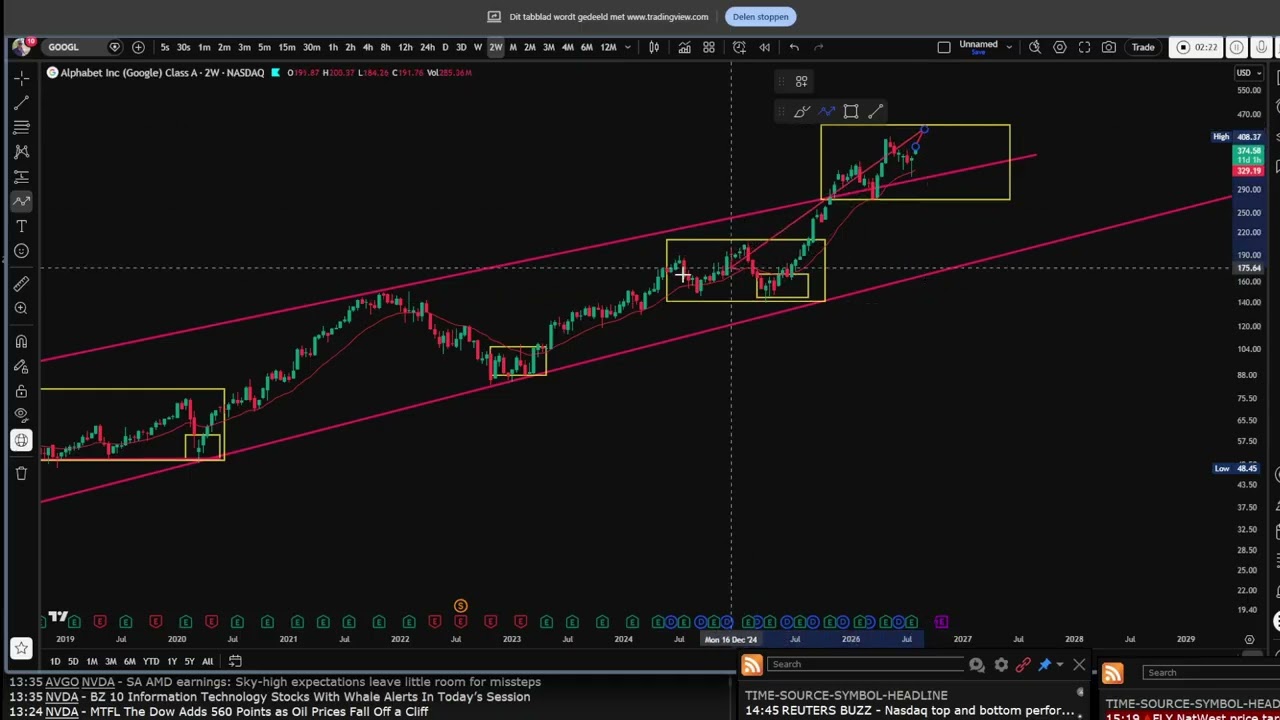Start bar replay mode

coord(764,47)
